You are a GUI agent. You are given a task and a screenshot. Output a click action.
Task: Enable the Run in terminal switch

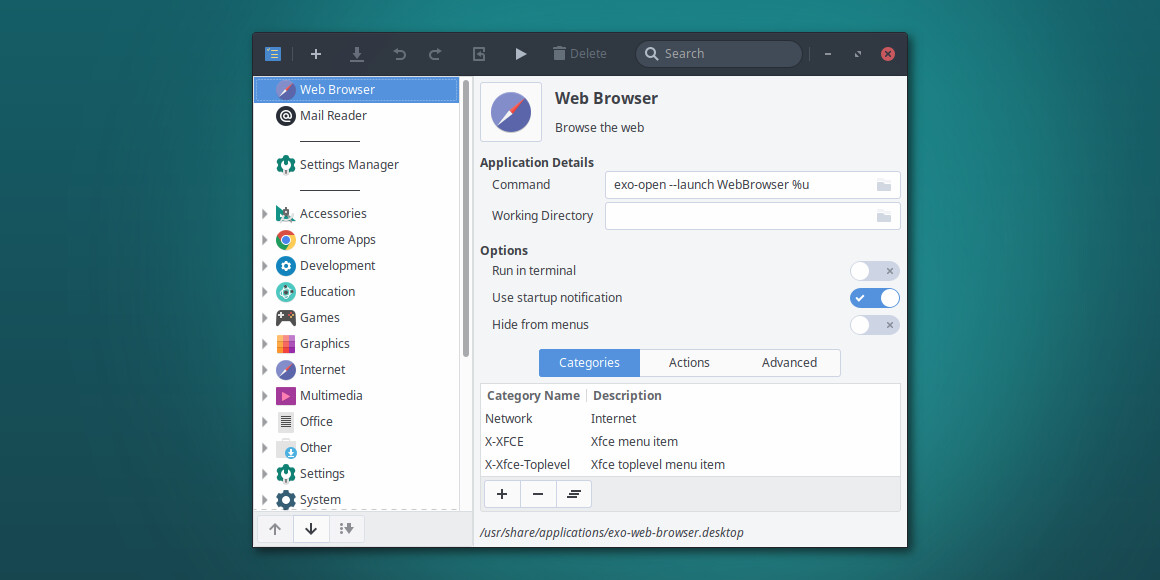click(874, 271)
